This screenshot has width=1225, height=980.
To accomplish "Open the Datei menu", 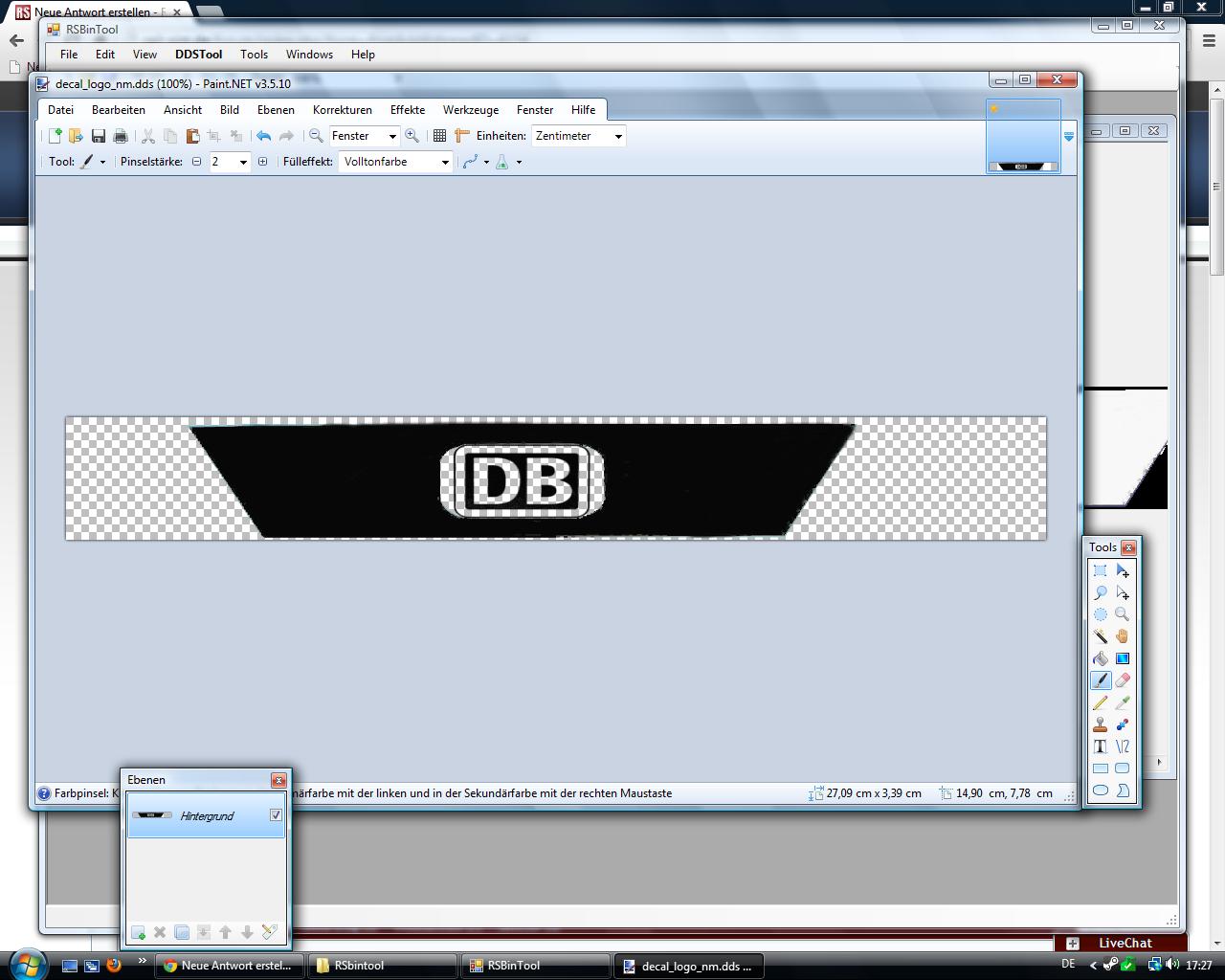I will tap(60, 110).
